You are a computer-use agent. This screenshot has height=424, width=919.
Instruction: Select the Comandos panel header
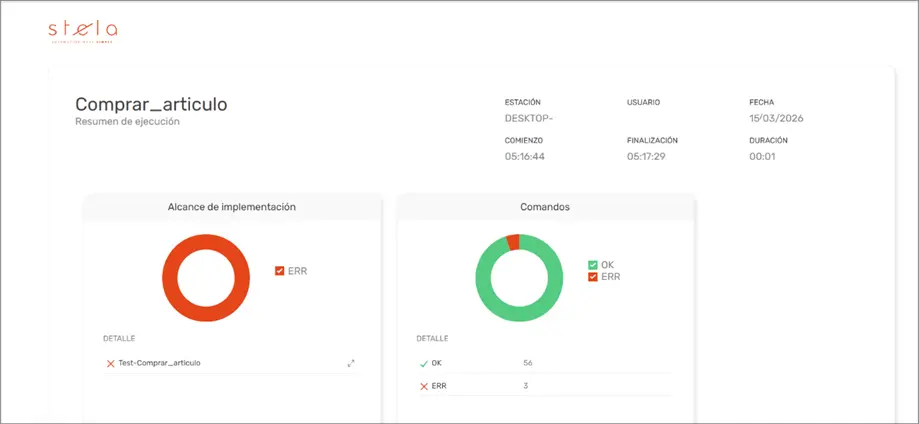pos(545,207)
